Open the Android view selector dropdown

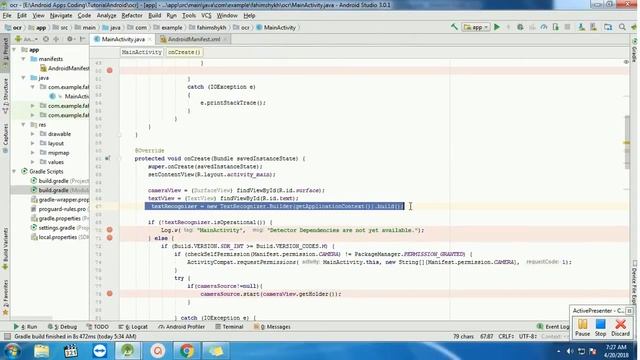[26, 39]
